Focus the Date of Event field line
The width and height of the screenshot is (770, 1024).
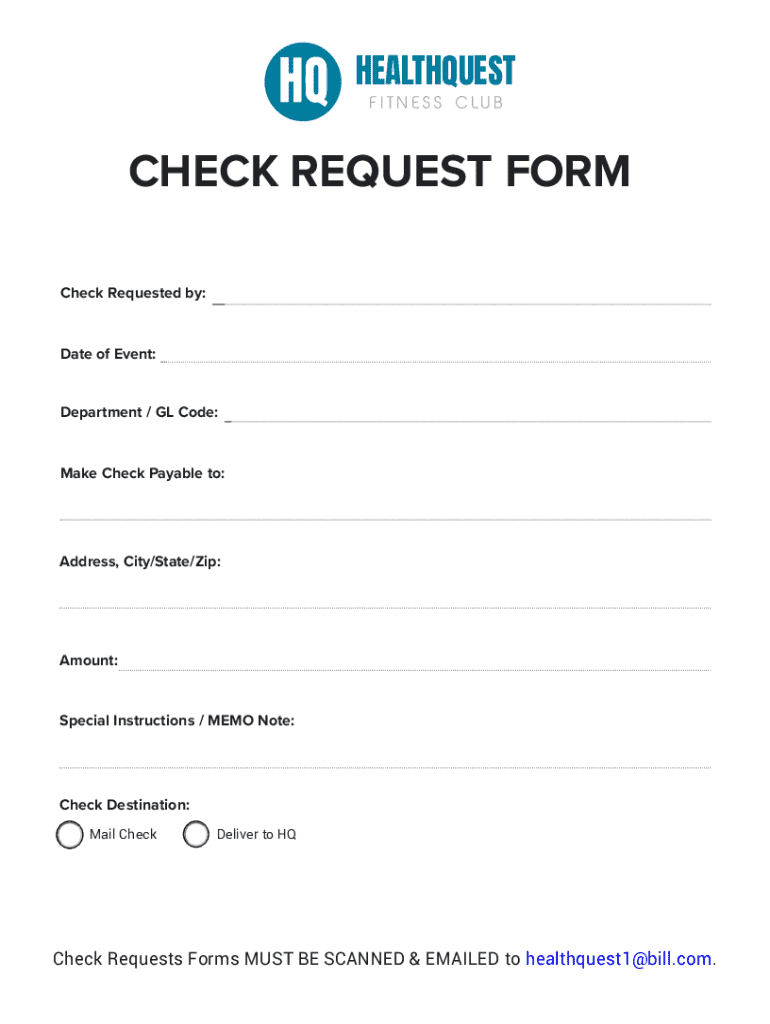435,358
